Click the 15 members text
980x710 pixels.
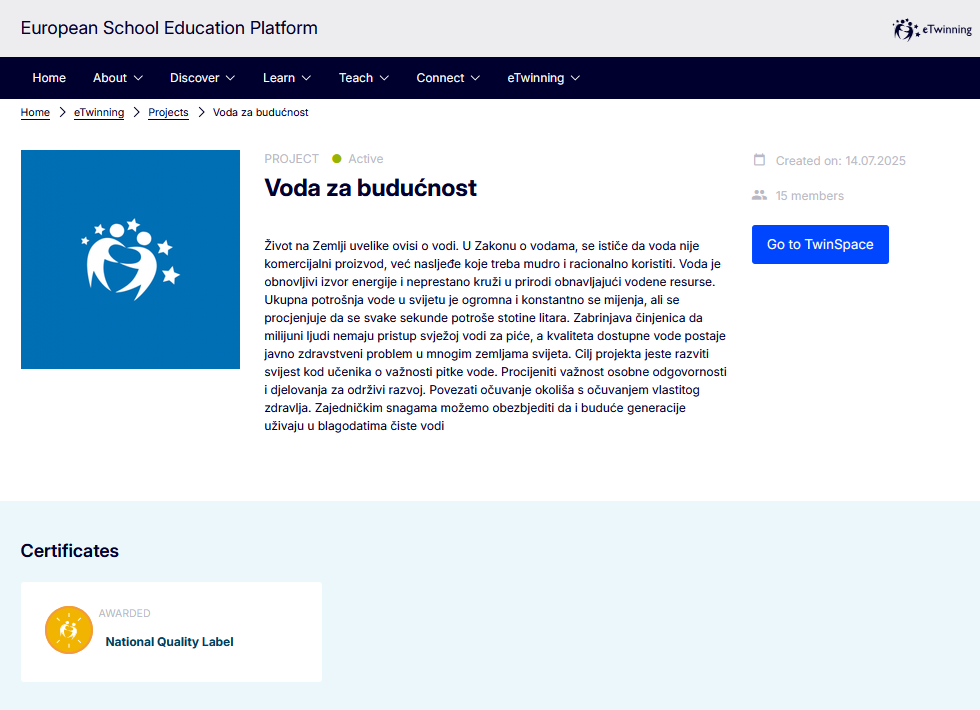click(x=809, y=196)
